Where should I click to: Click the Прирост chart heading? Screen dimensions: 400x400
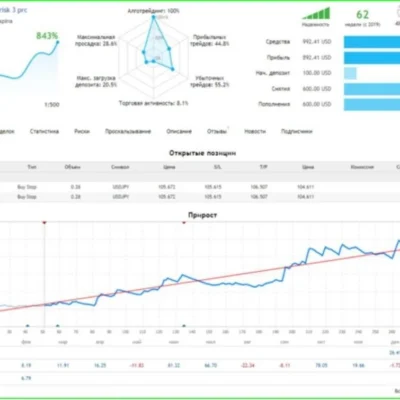click(202, 215)
